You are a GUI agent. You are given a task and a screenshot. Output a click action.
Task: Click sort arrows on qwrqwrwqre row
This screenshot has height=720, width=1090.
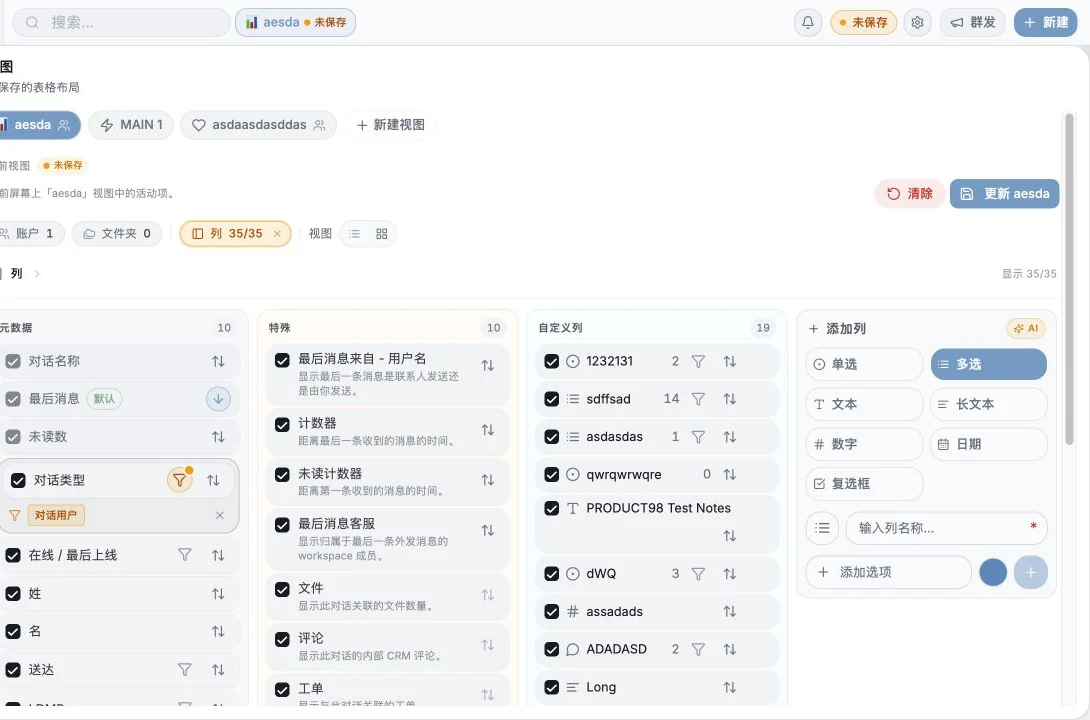(x=729, y=475)
